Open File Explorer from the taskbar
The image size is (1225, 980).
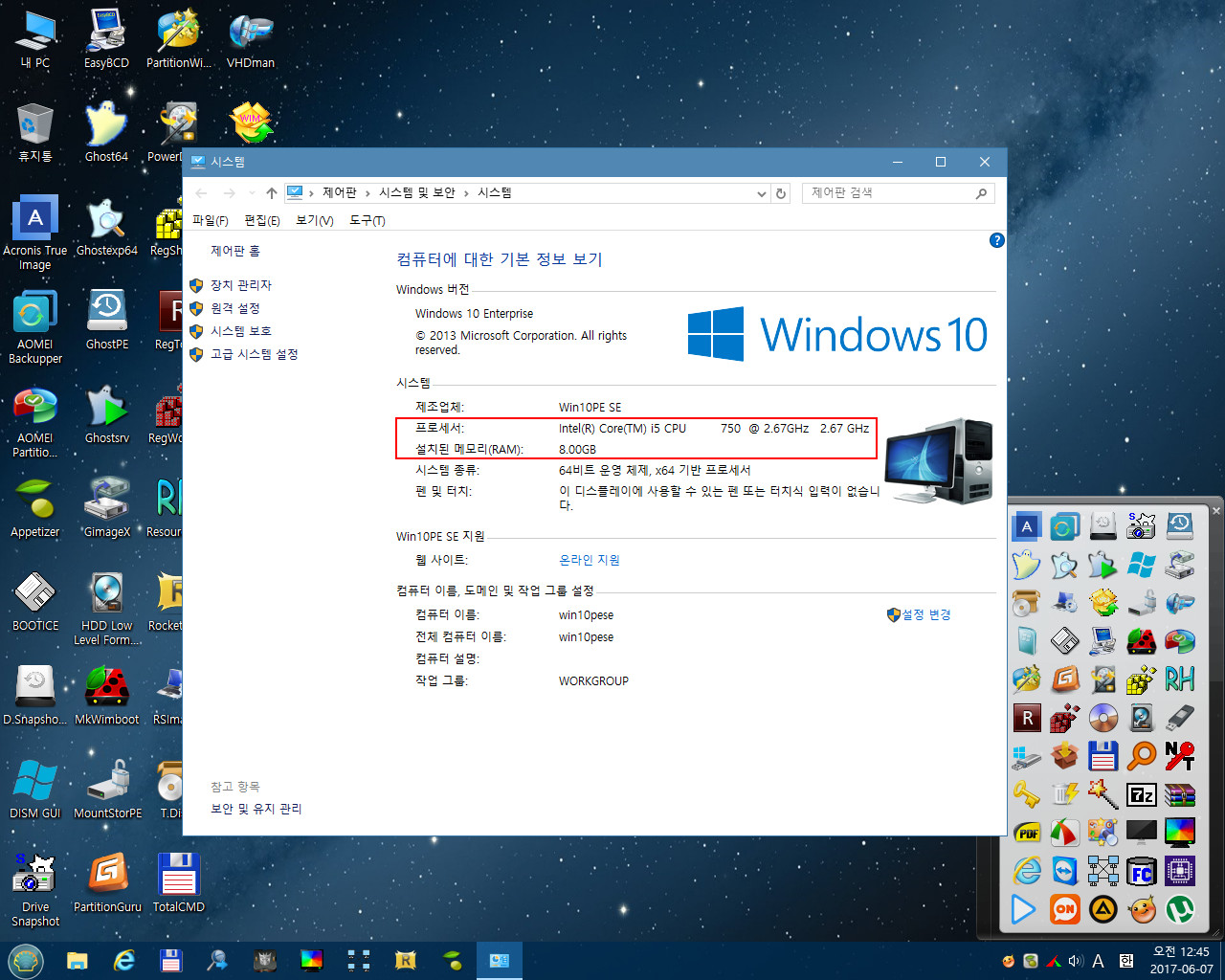pyautogui.click(x=78, y=961)
